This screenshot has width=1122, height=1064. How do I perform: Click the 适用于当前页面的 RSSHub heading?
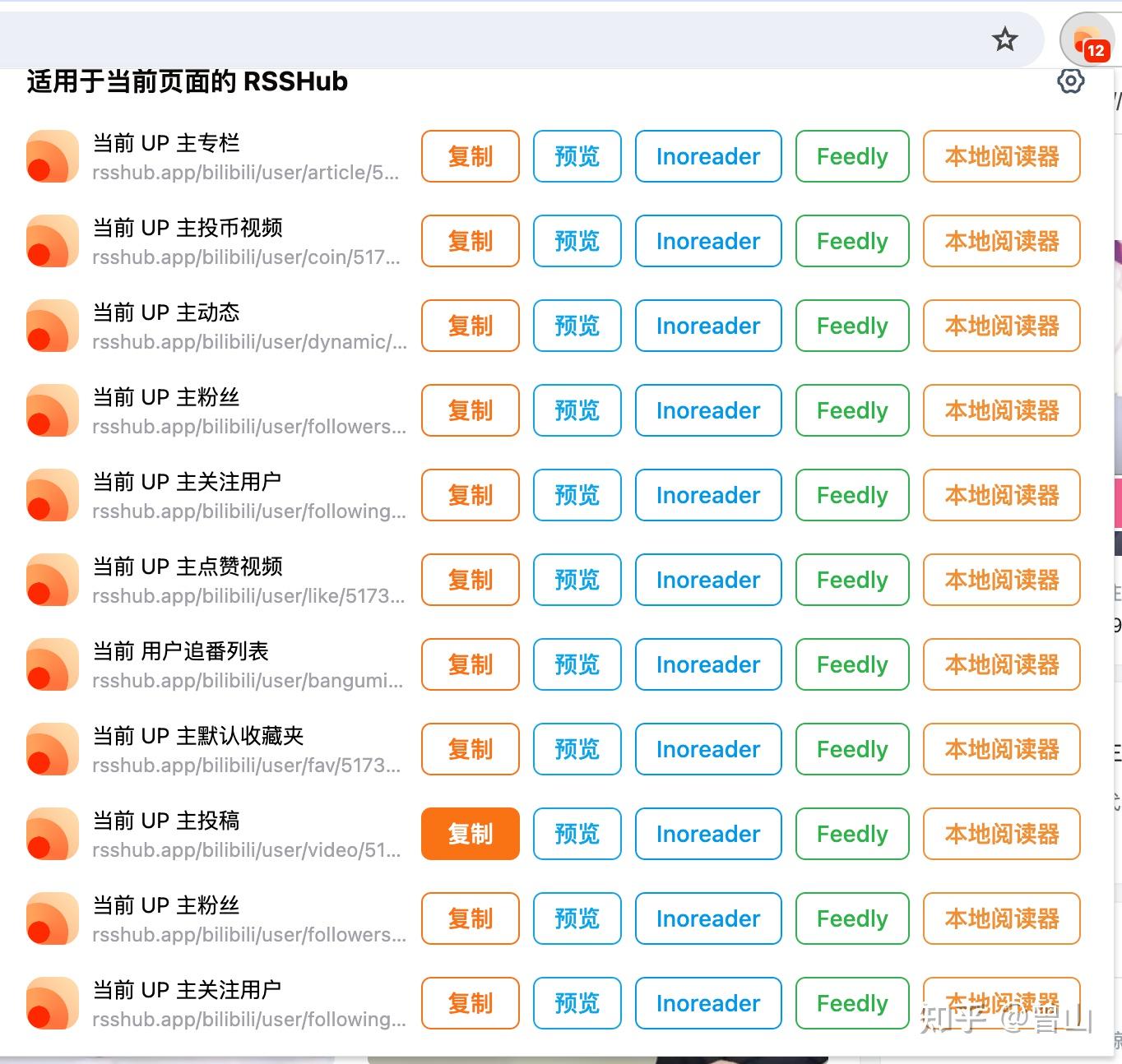point(186,81)
